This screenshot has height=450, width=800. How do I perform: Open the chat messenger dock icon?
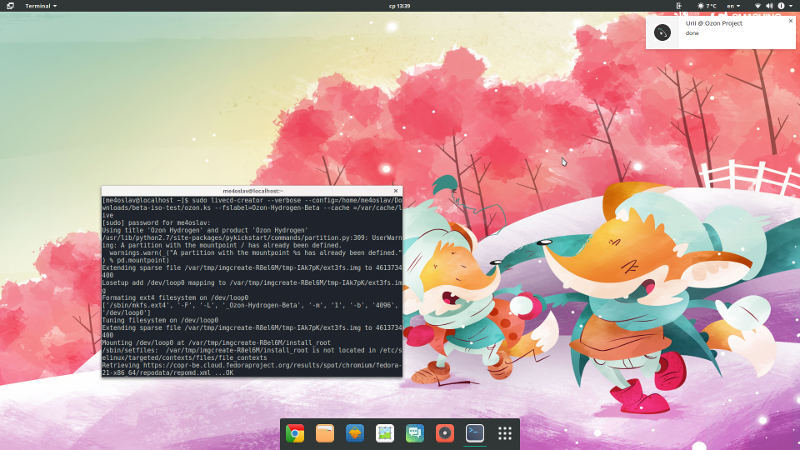[x=415, y=433]
